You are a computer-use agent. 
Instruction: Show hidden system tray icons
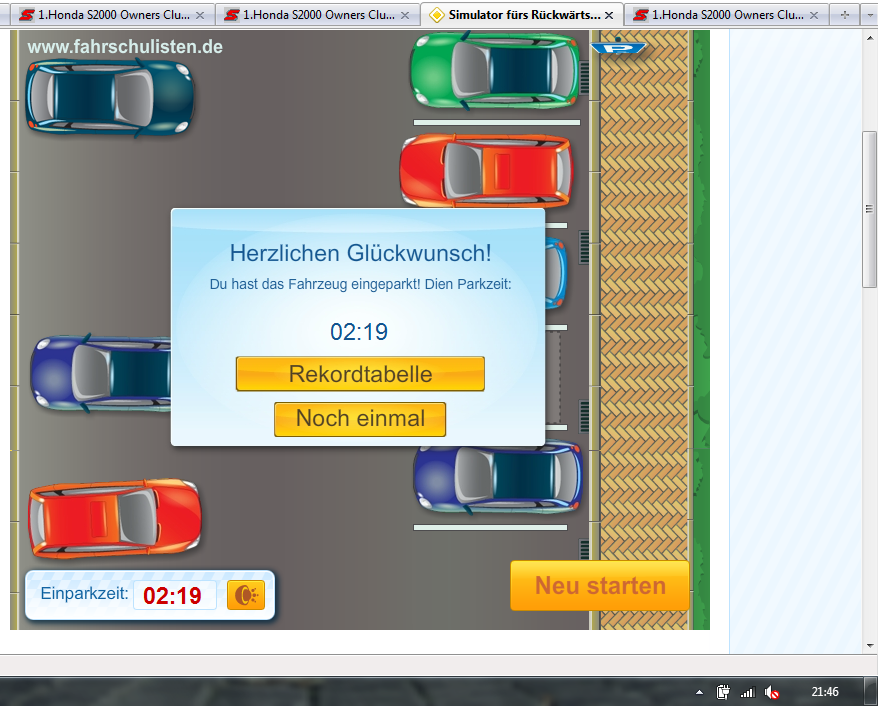coord(700,692)
